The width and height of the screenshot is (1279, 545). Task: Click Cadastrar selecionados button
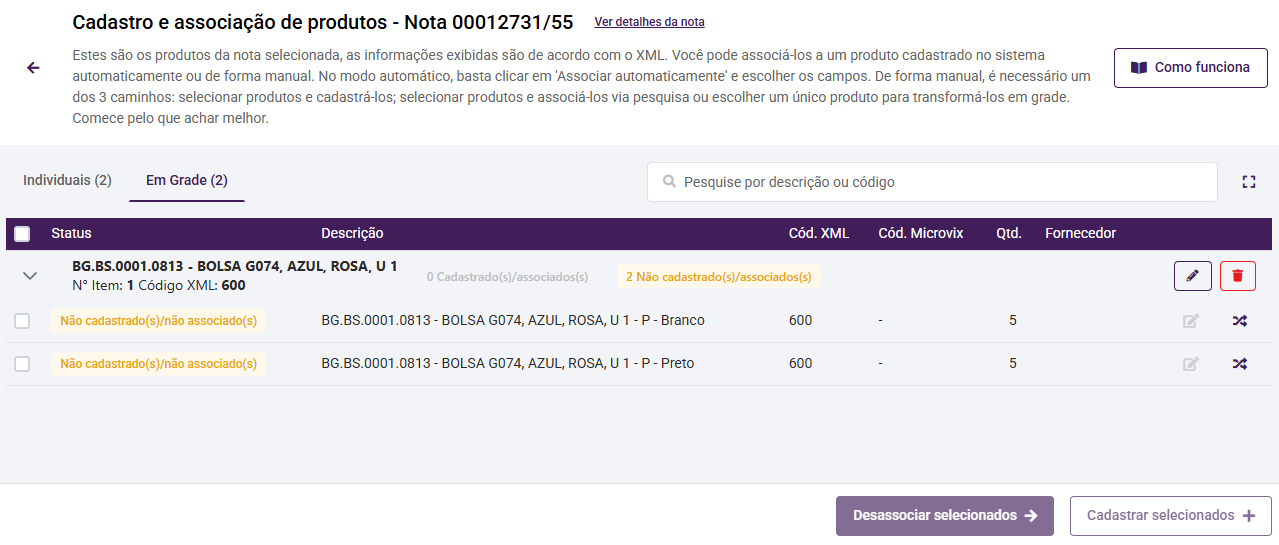point(1170,516)
